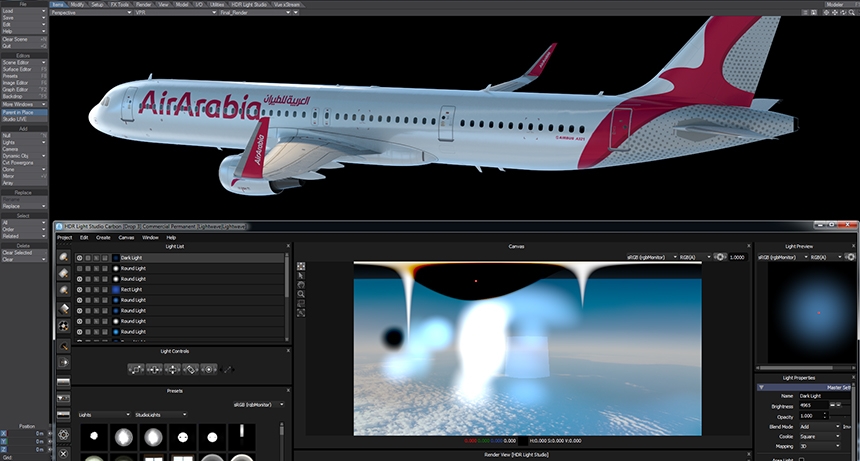This screenshot has width=860, height=461.
Task: Click the exposure icon in Light Preview header
Action: tap(850, 257)
